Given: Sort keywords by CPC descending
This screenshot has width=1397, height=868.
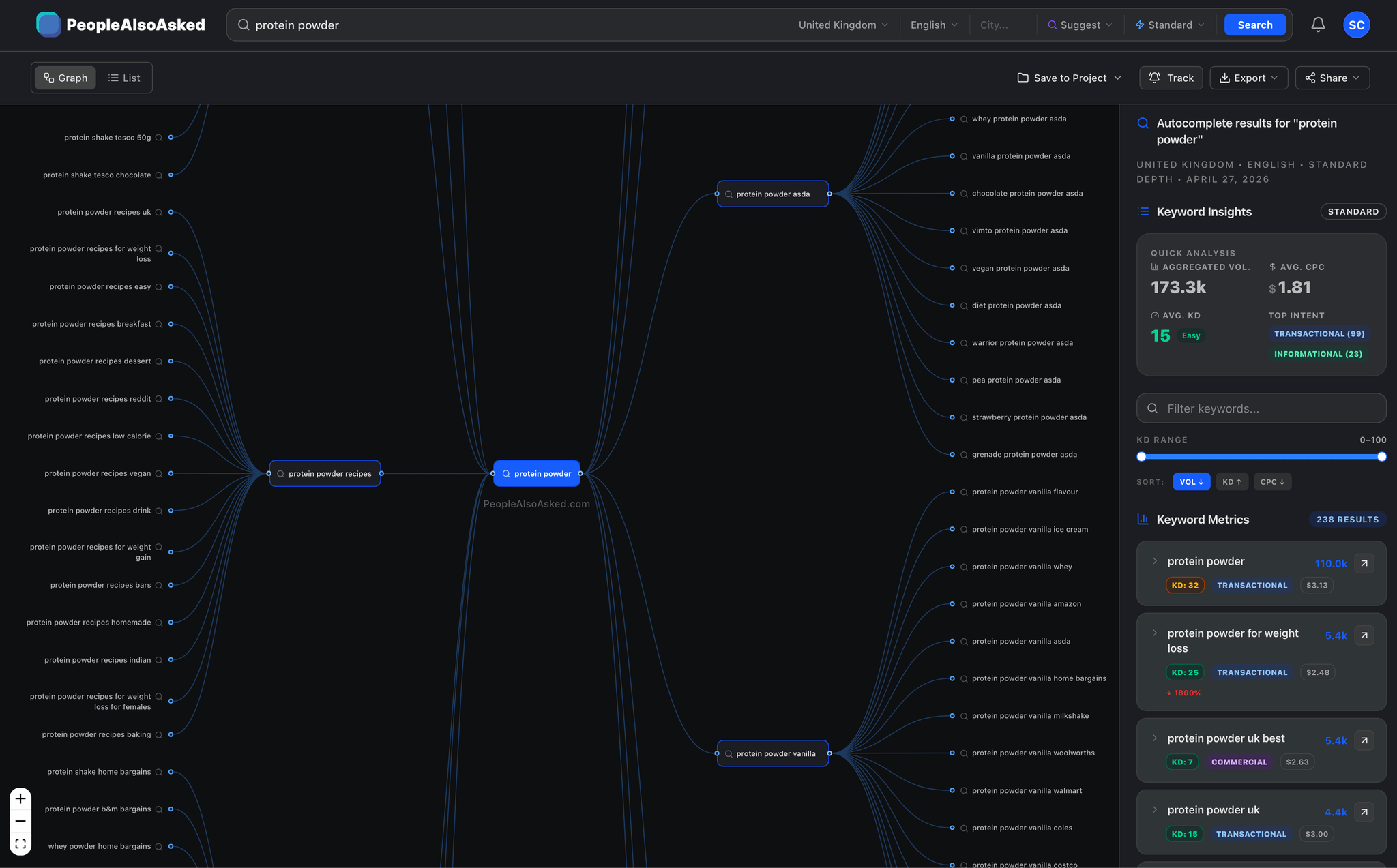Looking at the screenshot, I should pyautogui.click(x=1272, y=482).
